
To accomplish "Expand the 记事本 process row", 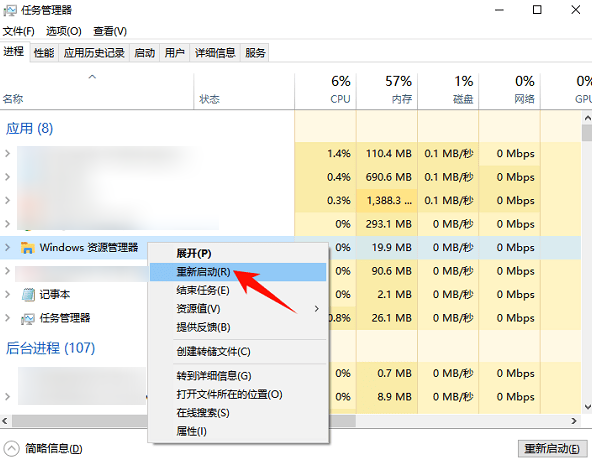I will 7,294.
